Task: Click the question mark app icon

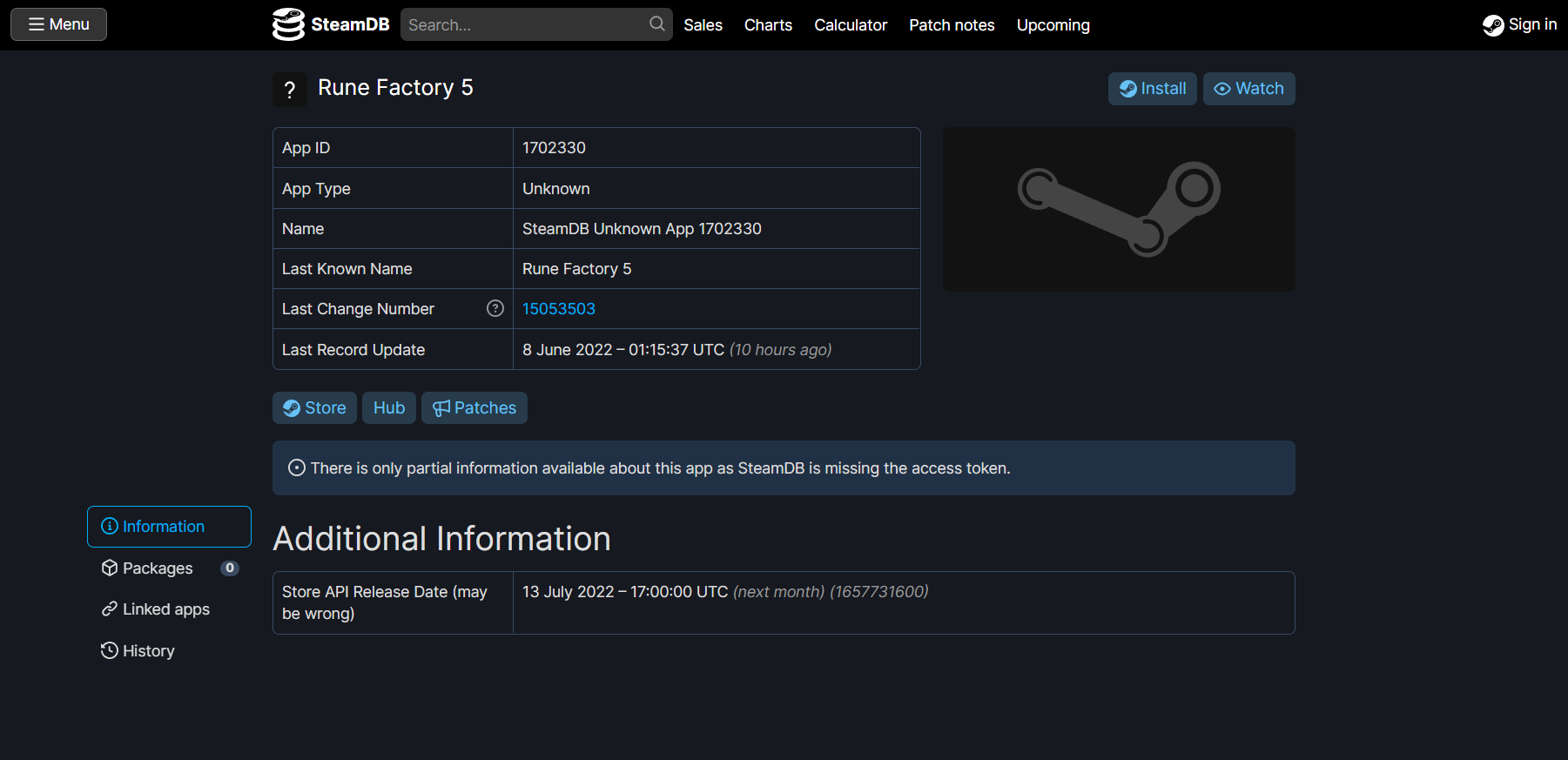Action: (290, 89)
